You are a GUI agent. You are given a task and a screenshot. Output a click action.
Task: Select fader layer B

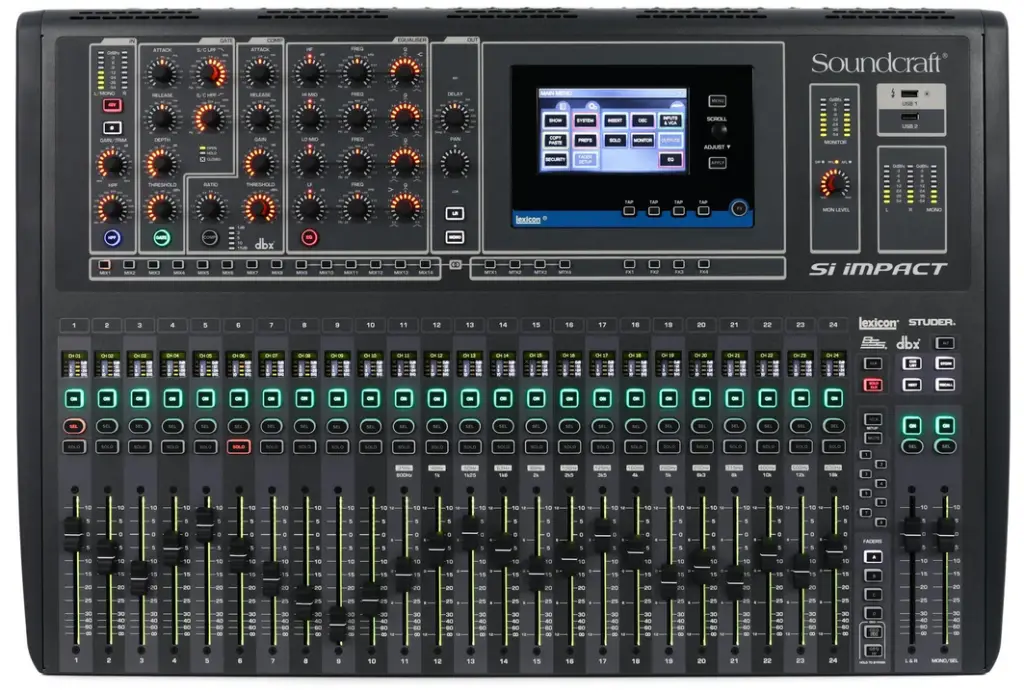tap(873, 574)
